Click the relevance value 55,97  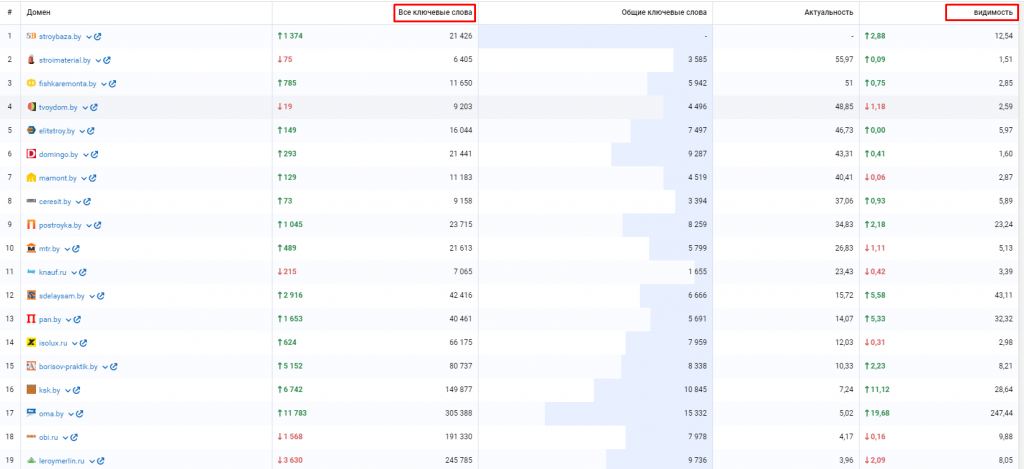point(845,60)
